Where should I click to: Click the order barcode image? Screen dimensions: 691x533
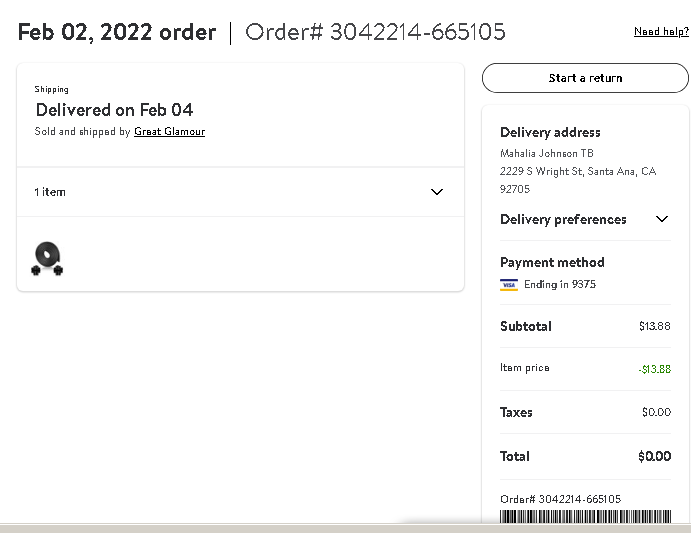pyautogui.click(x=585, y=516)
